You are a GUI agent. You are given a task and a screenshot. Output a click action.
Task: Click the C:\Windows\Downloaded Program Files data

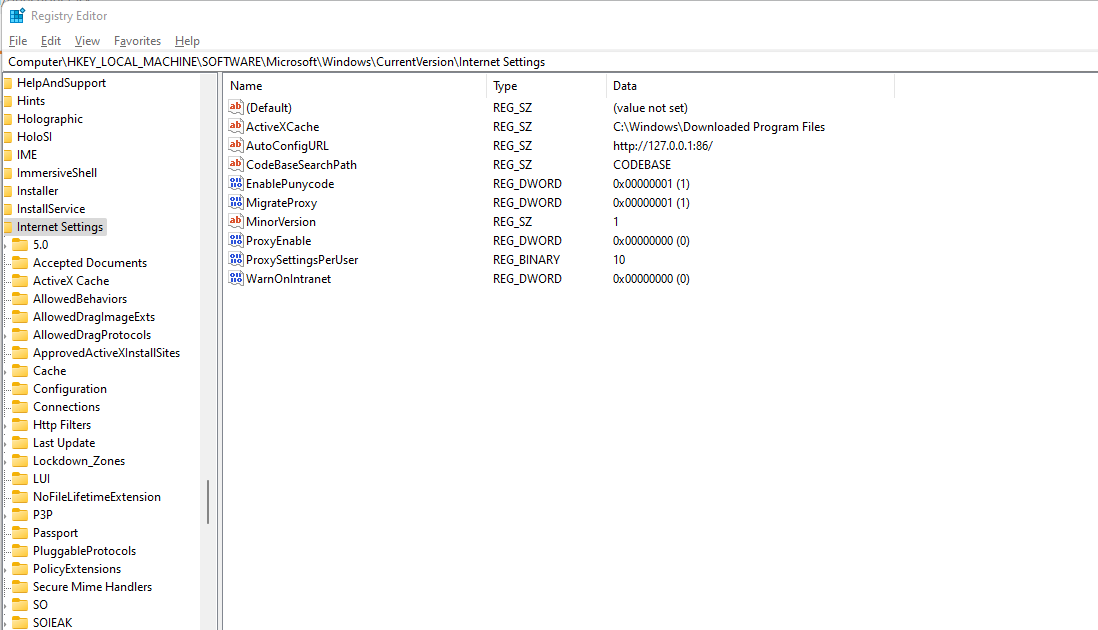[x=718, y=127]
